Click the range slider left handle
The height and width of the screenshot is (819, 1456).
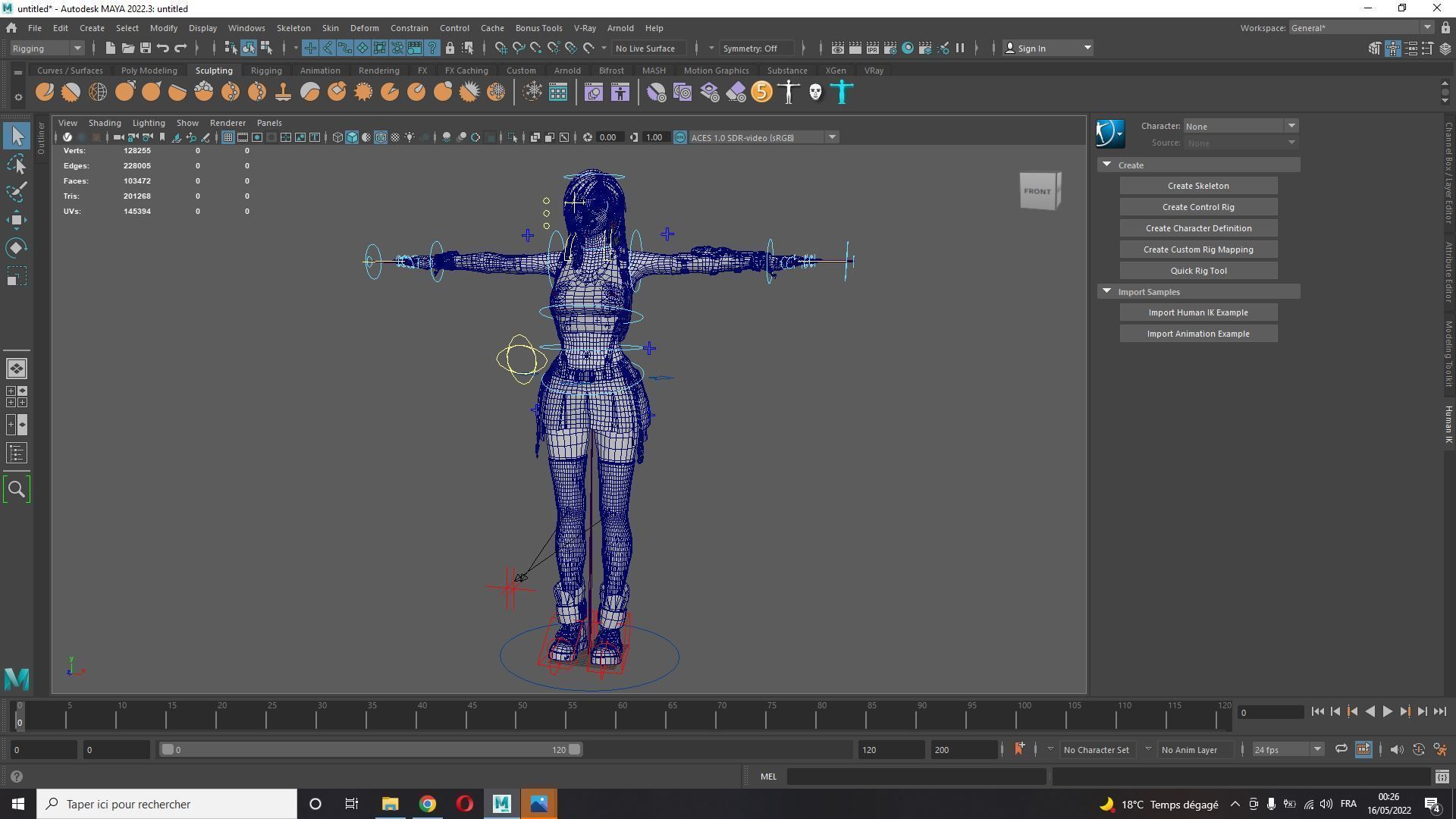[168, 749]
